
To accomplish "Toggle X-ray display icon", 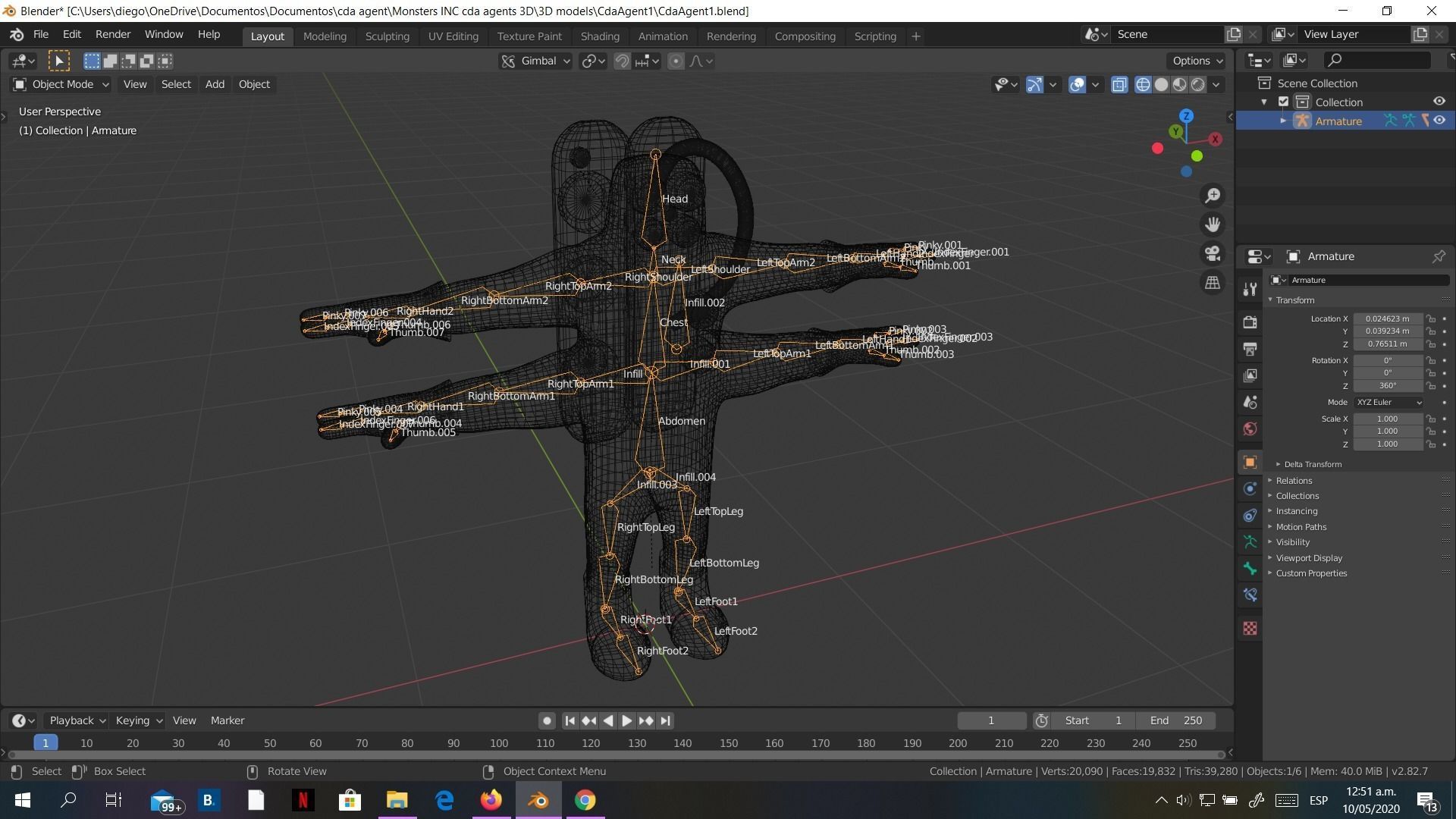I will [x=1119, y=85].
